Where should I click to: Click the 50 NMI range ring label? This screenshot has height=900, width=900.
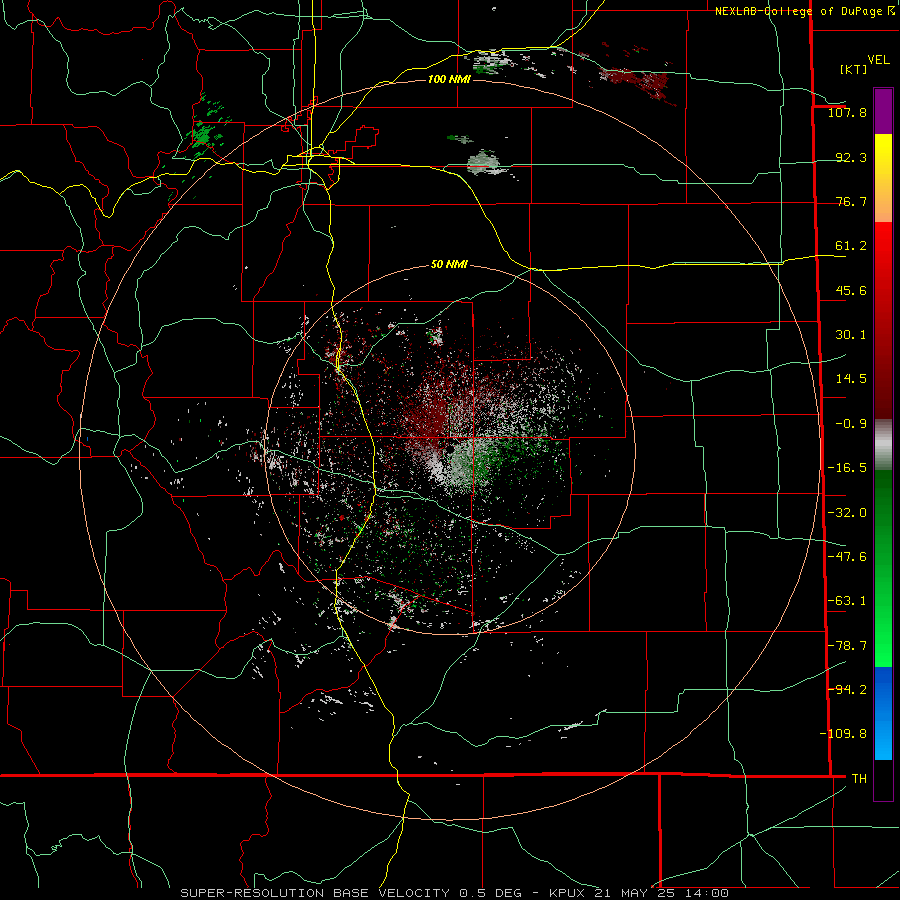tap(449, 264)
